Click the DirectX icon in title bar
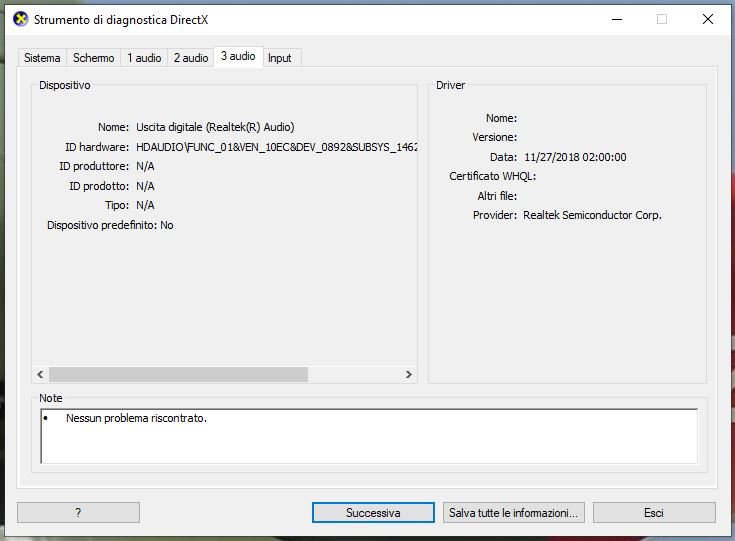 click(x=20, y=19)
